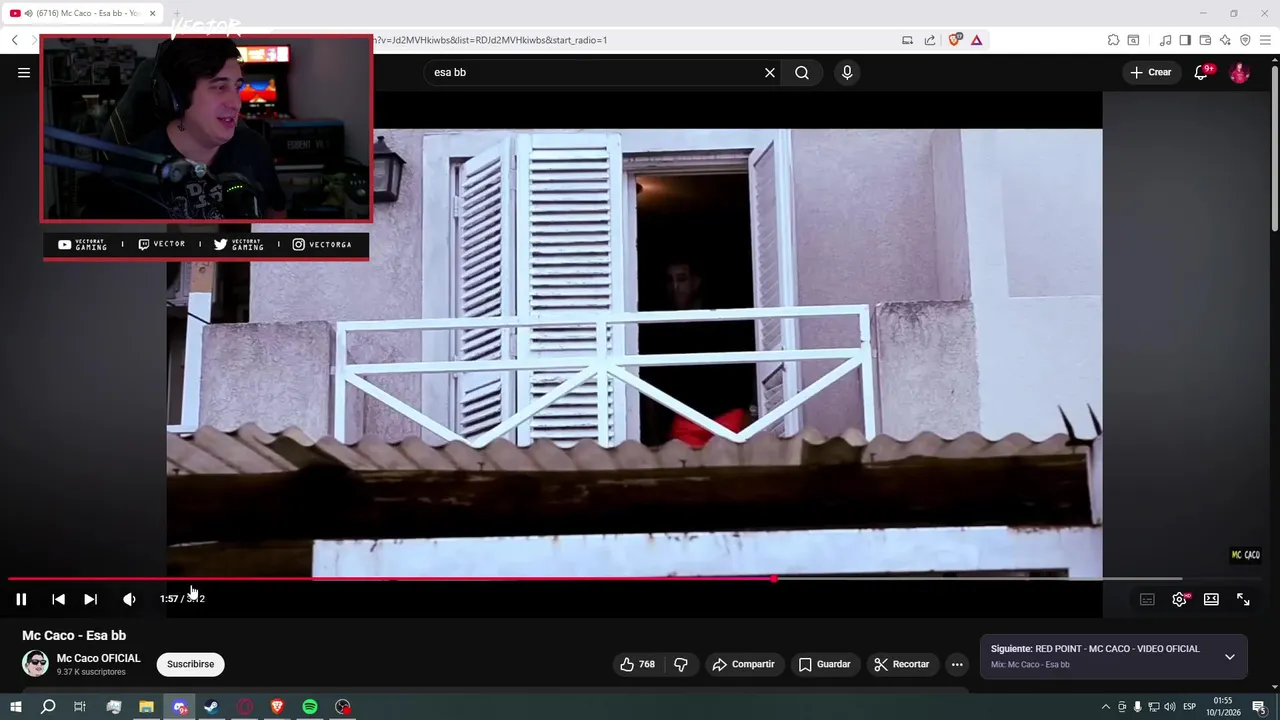Open Leo AI sparkle icon
This screenshot has width=1280, height=720.
(1225, 40)
